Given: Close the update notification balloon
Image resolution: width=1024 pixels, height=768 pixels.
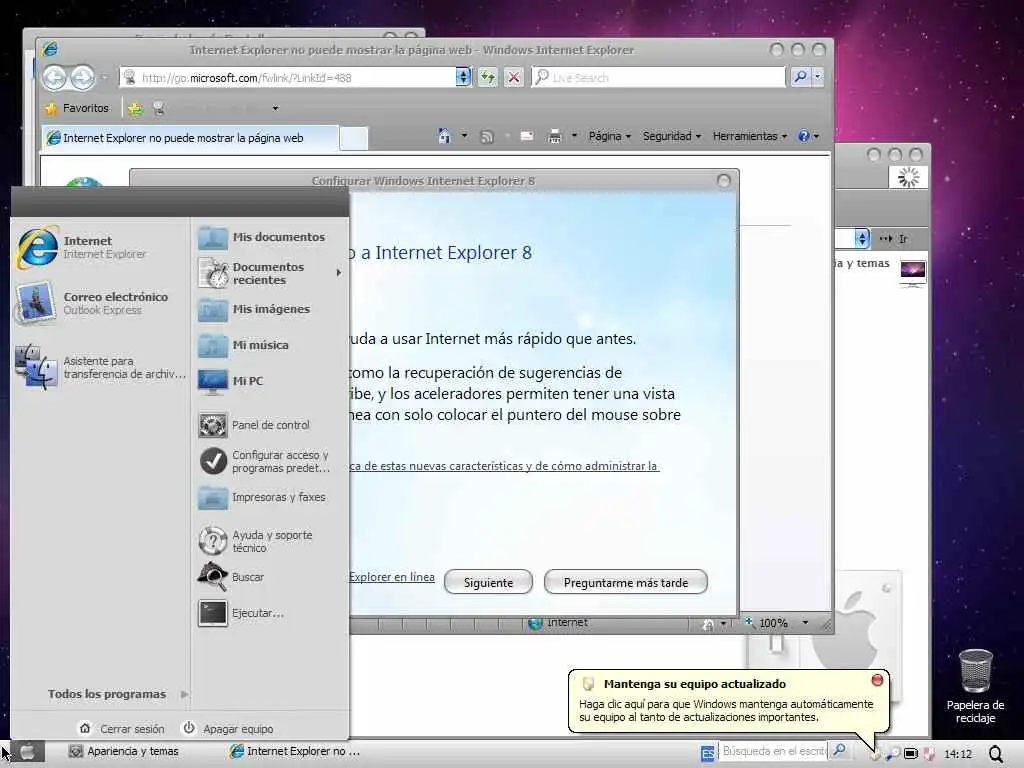Looking at the screenshot, I should point(877,680).
